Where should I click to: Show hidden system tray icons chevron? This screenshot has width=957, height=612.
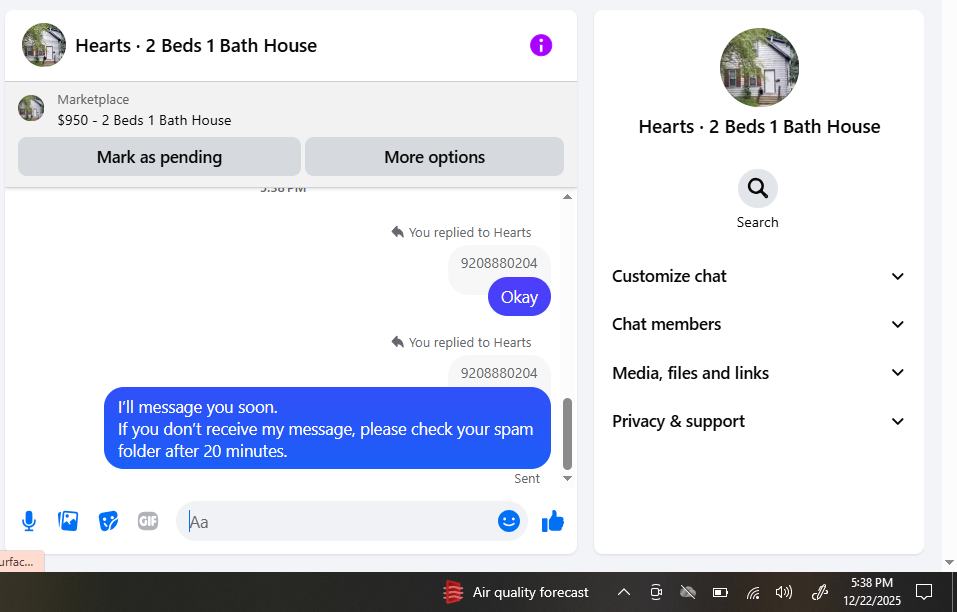point(623,592)
